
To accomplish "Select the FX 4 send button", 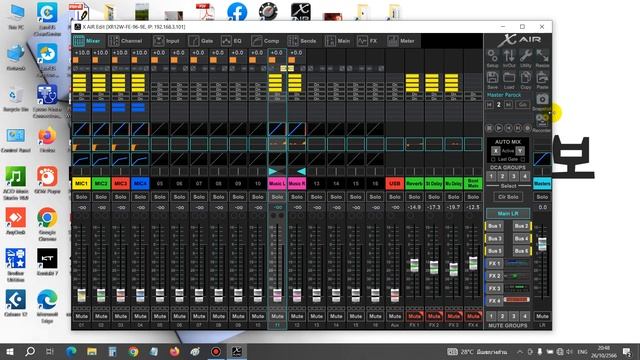I will [494, 301].
